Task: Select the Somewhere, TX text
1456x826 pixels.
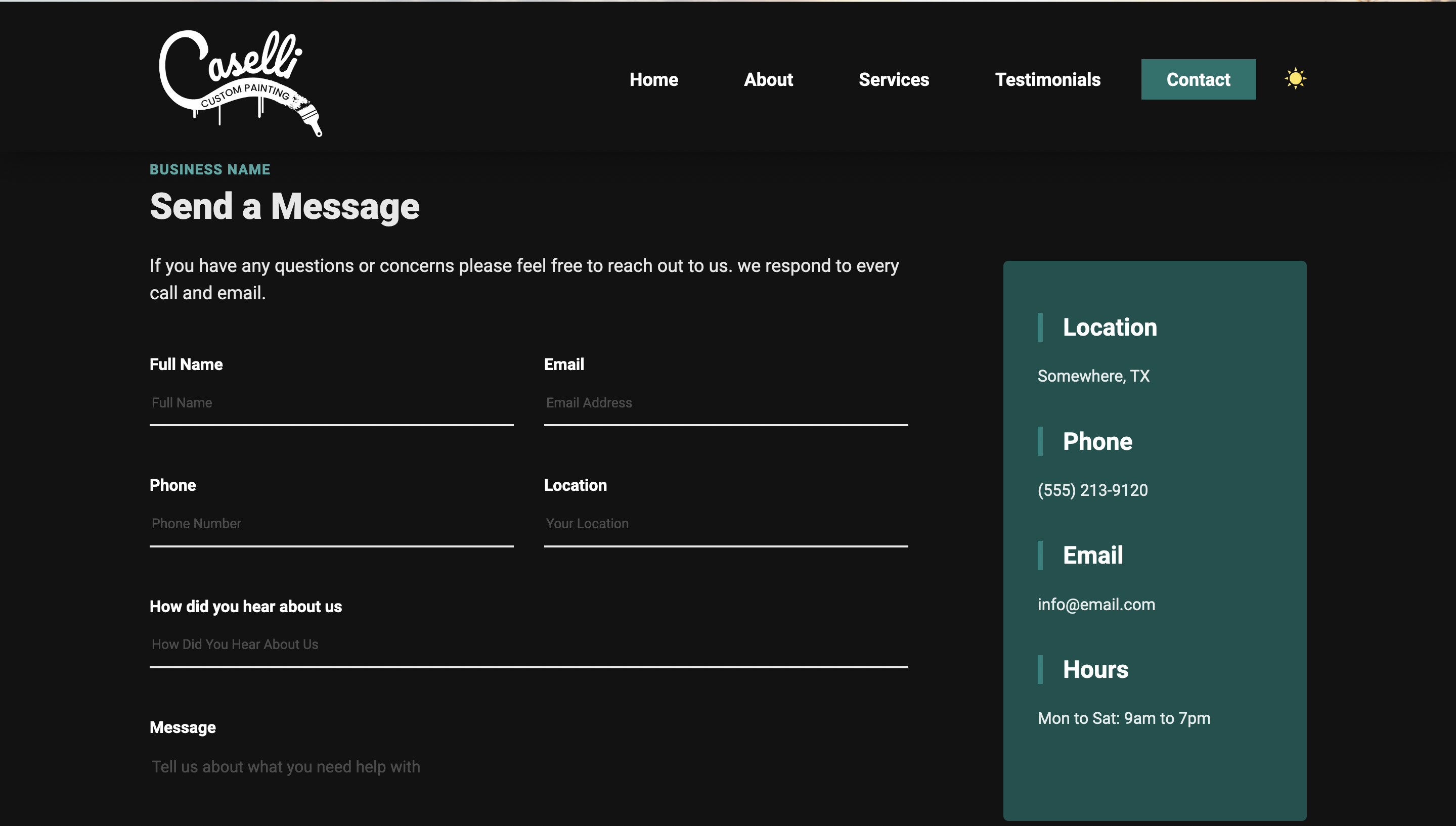Action: 1093,376
